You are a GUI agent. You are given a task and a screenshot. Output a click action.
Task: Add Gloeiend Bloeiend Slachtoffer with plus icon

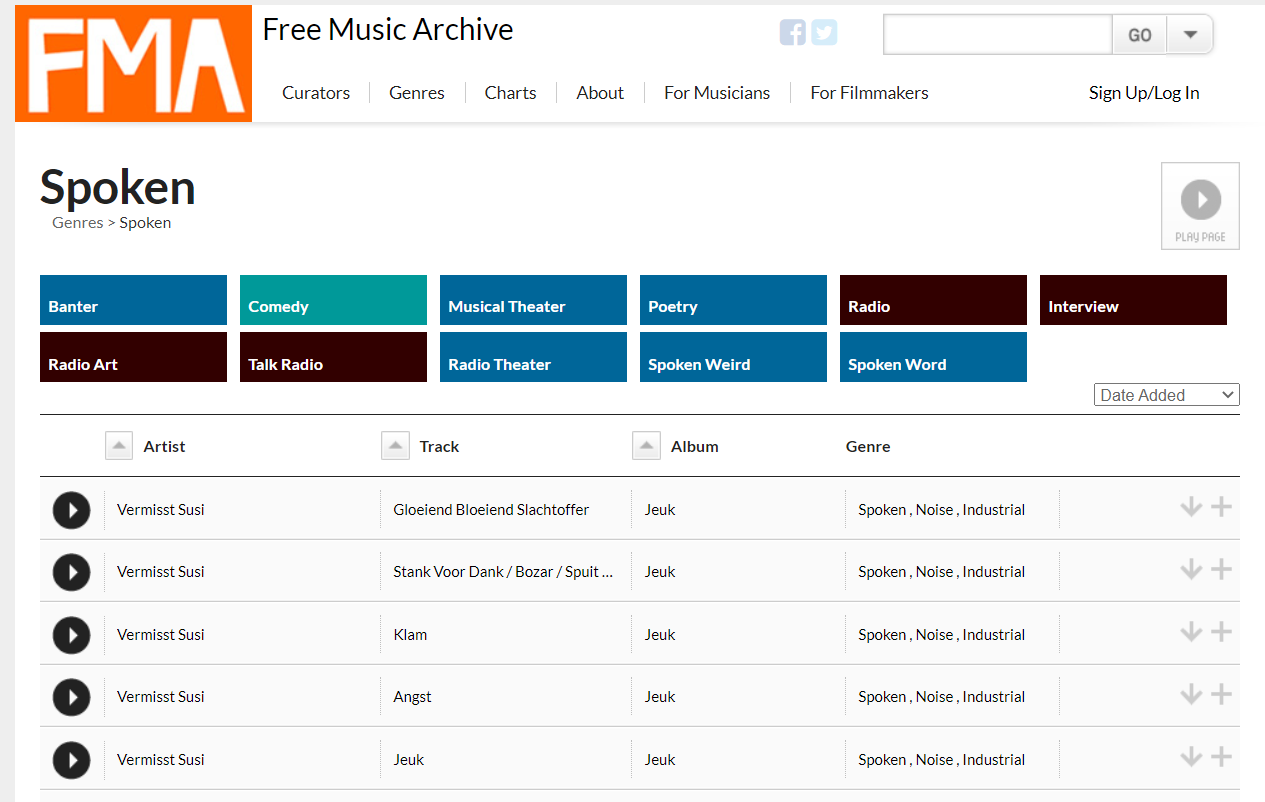click(x=1221, y=507)
